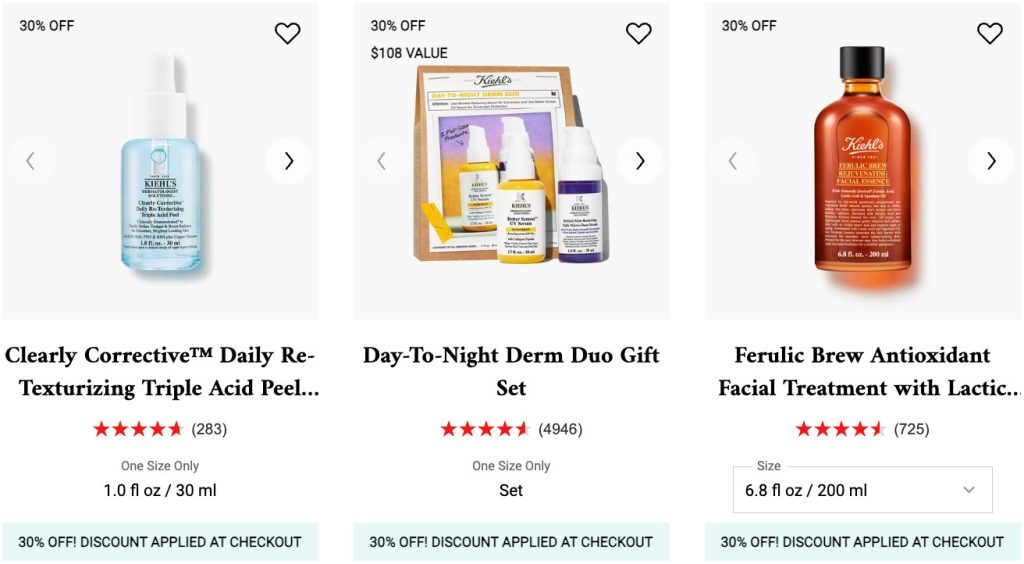Screen dimensions: 1024x564
Task: Open Day-To-Night Derm Duo Gift Set link
Action: tap(511, 371)
